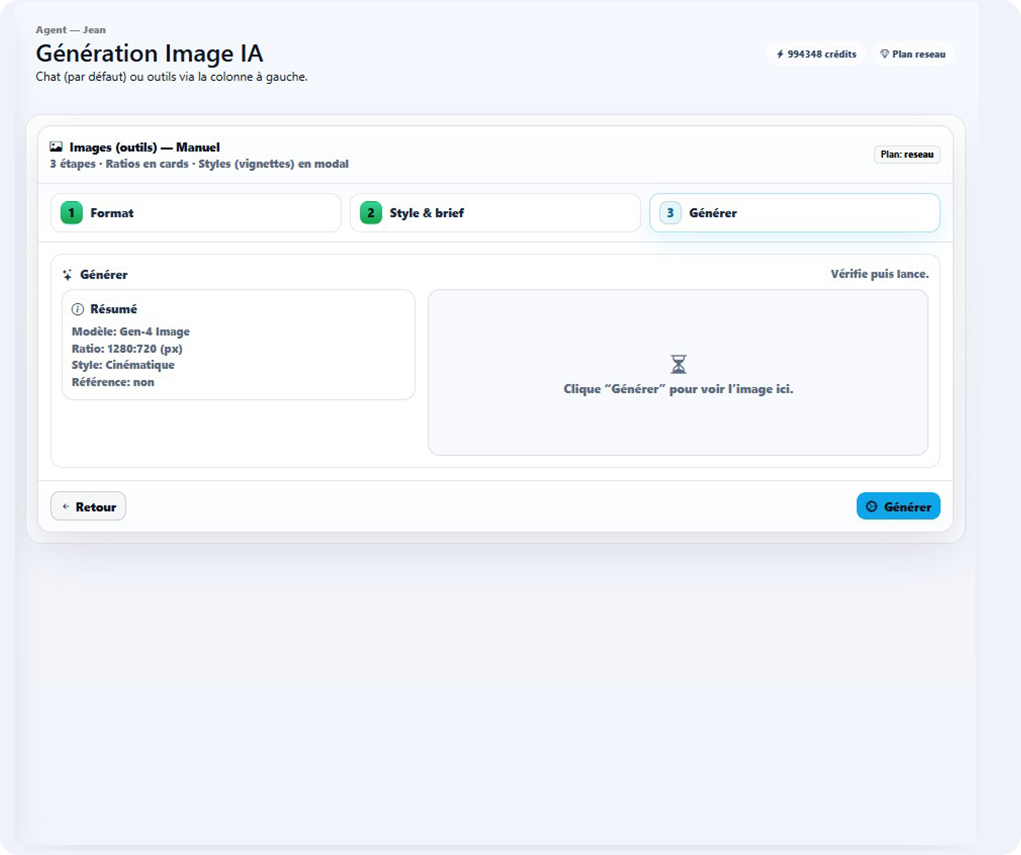
Task: Click the left arrow icon on Retour
Action: tap(68, 506)
